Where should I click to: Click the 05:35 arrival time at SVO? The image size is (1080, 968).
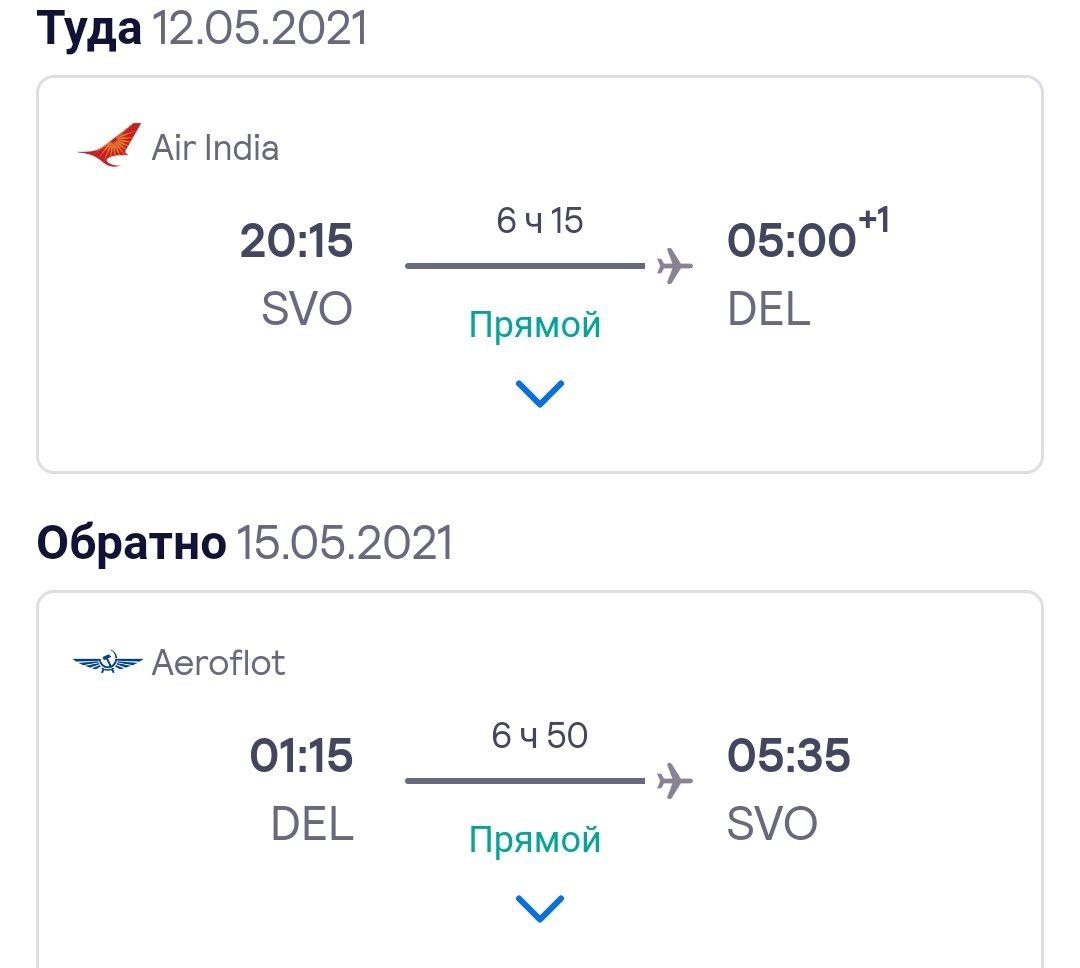coord(788,756)
